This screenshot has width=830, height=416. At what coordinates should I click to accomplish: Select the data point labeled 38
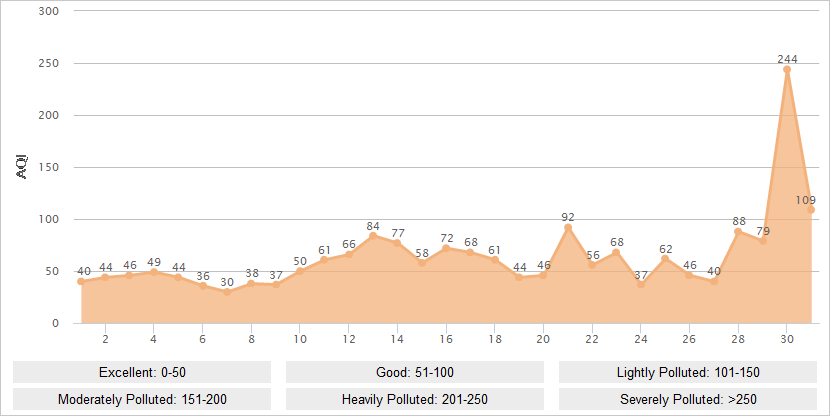click(251, 284)
